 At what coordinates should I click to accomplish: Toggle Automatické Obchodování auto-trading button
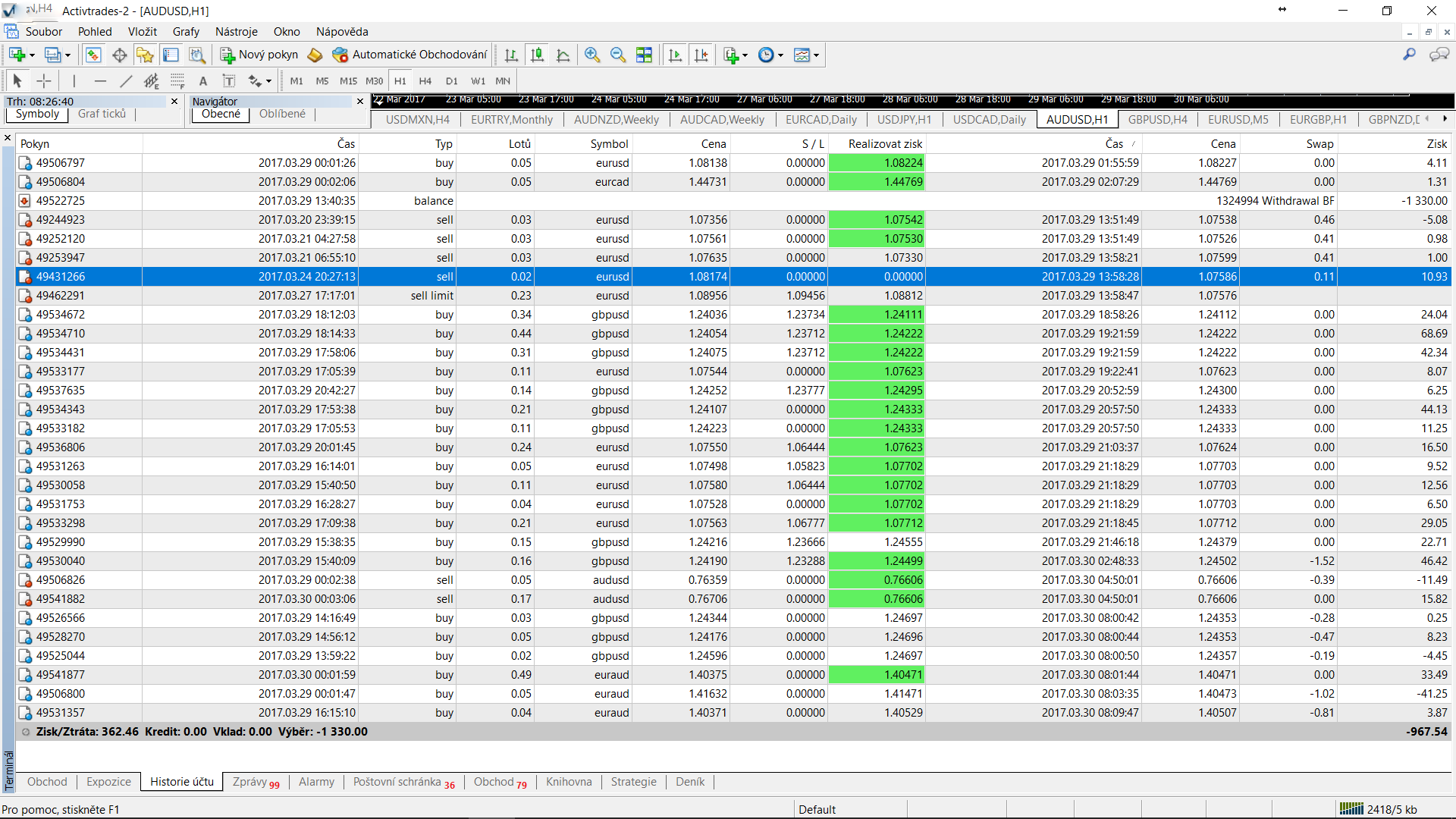410,55
